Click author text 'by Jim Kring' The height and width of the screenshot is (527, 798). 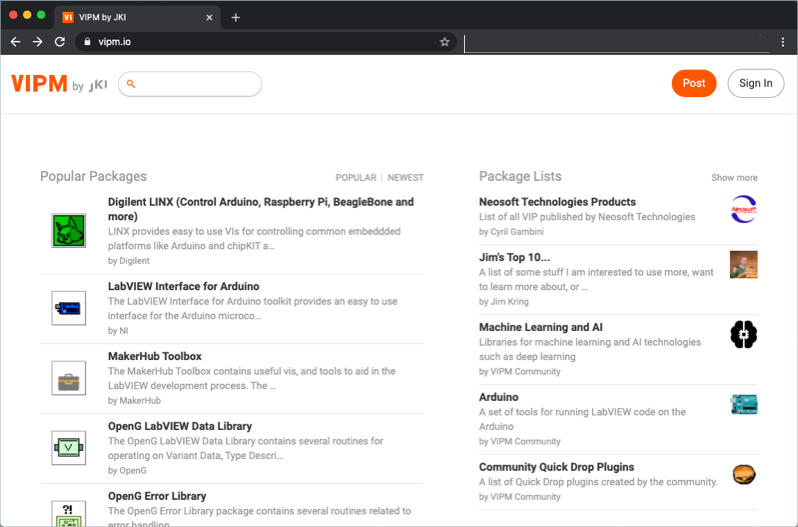tap(504, 302)
